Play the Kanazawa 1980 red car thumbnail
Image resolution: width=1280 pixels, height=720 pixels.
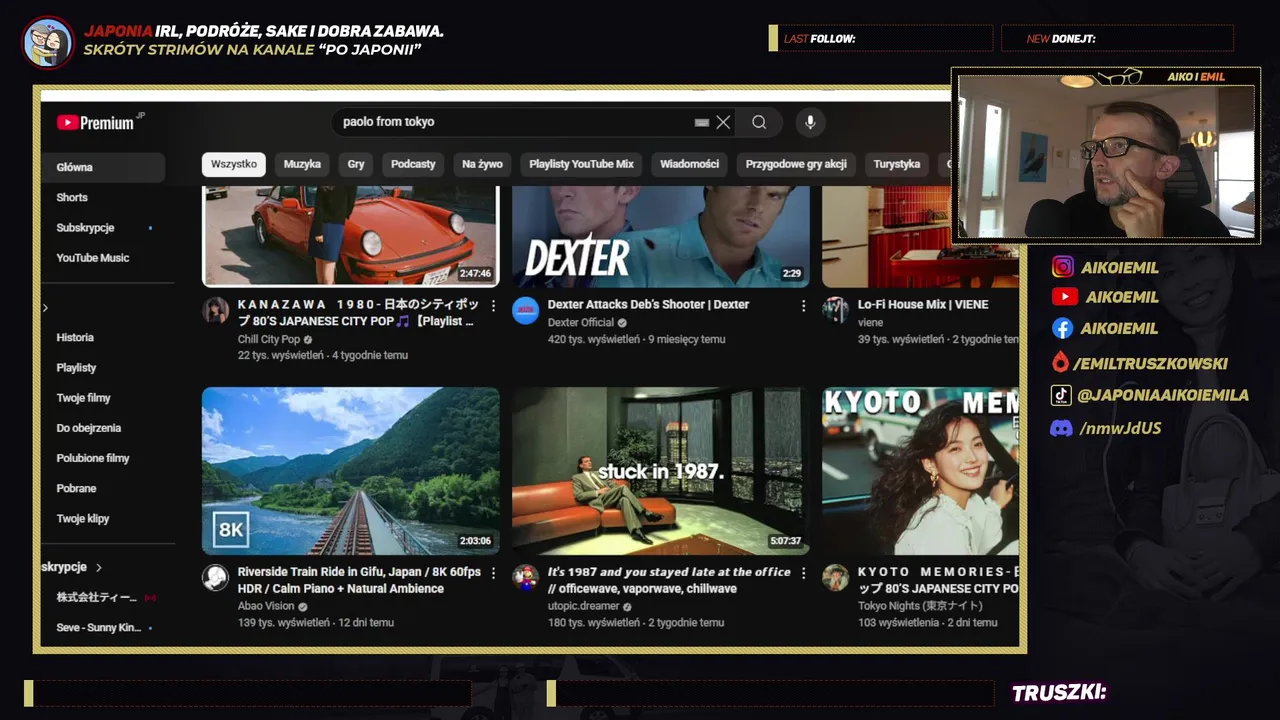click(351, 236)
